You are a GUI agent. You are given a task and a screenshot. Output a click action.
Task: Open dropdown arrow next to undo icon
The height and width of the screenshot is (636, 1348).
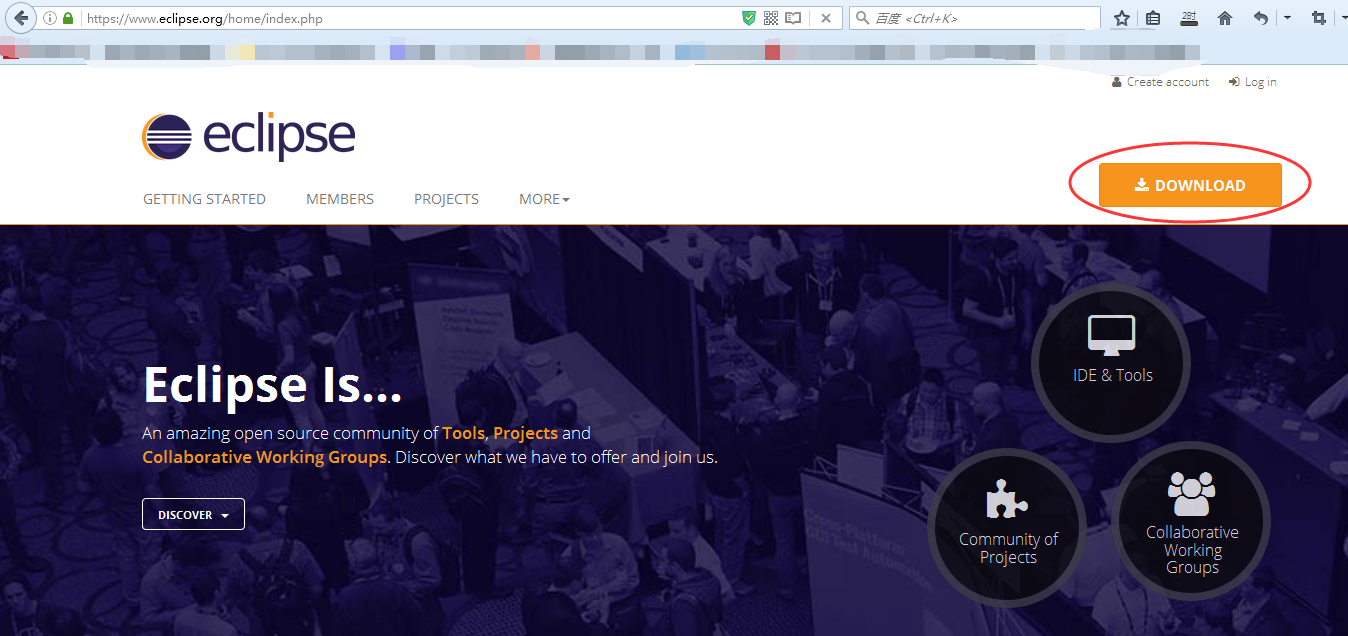coord(1287,18)
